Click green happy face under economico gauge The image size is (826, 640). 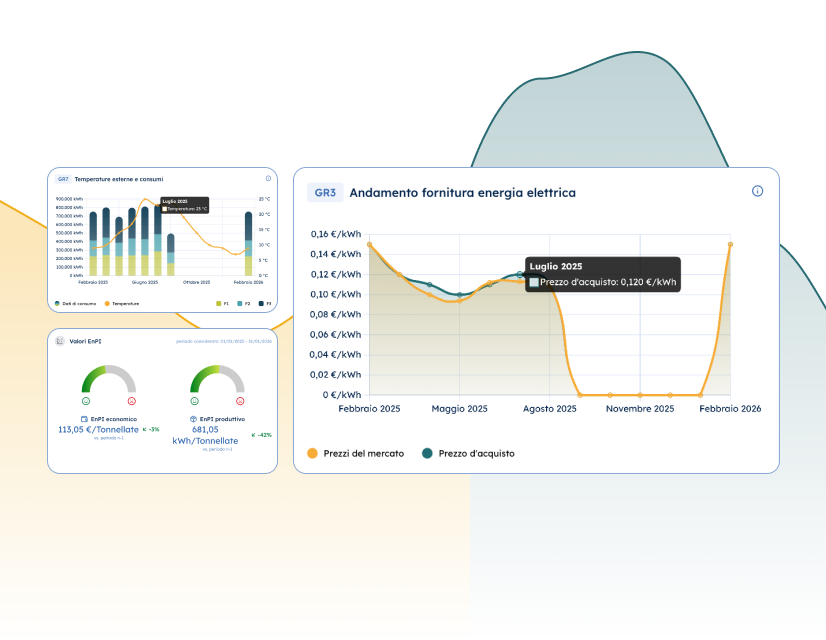pyautogui.click(x=86, y=400)
